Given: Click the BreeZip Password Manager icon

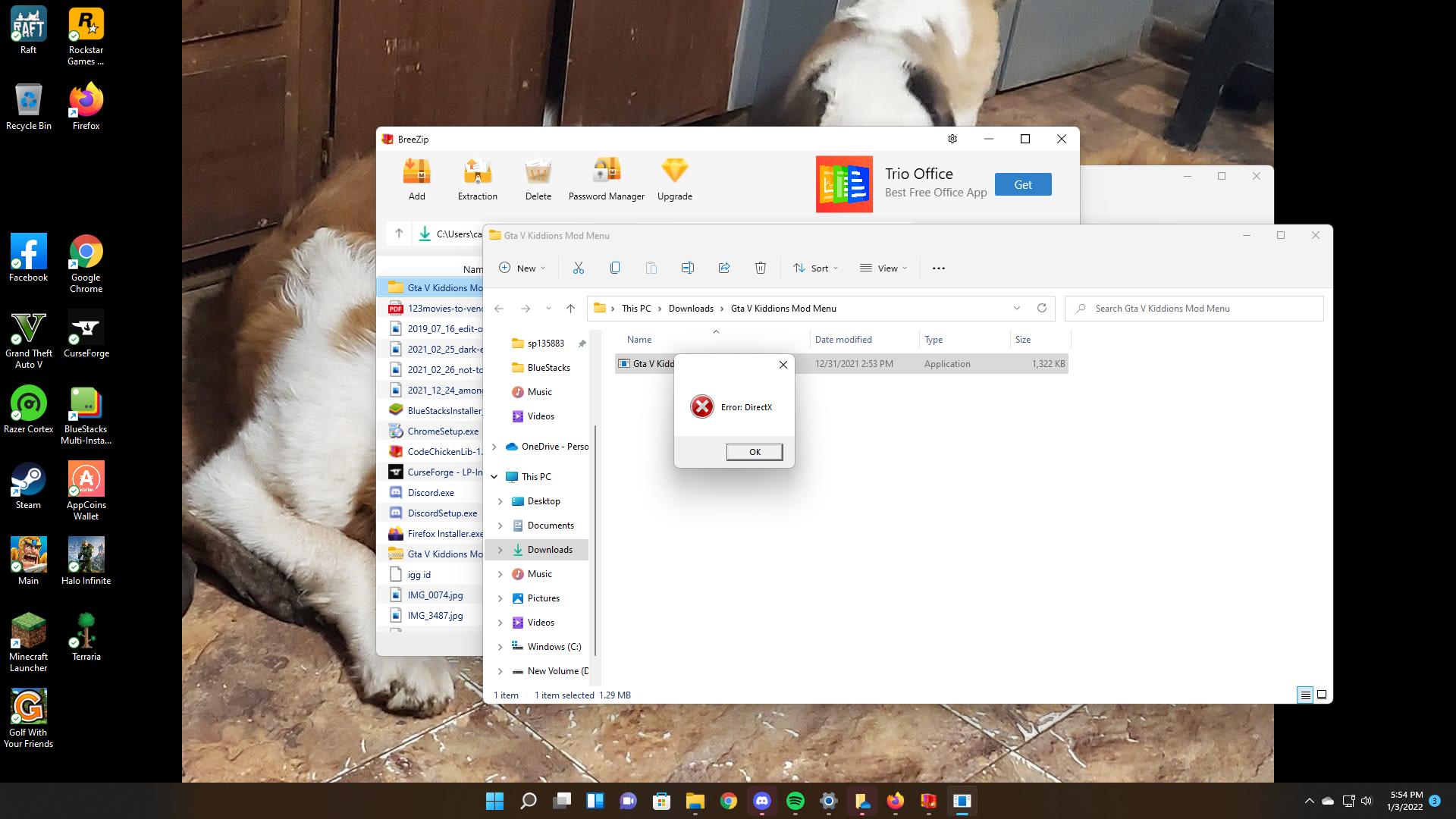Looking at the screenshot, I should tap(606, 172).
